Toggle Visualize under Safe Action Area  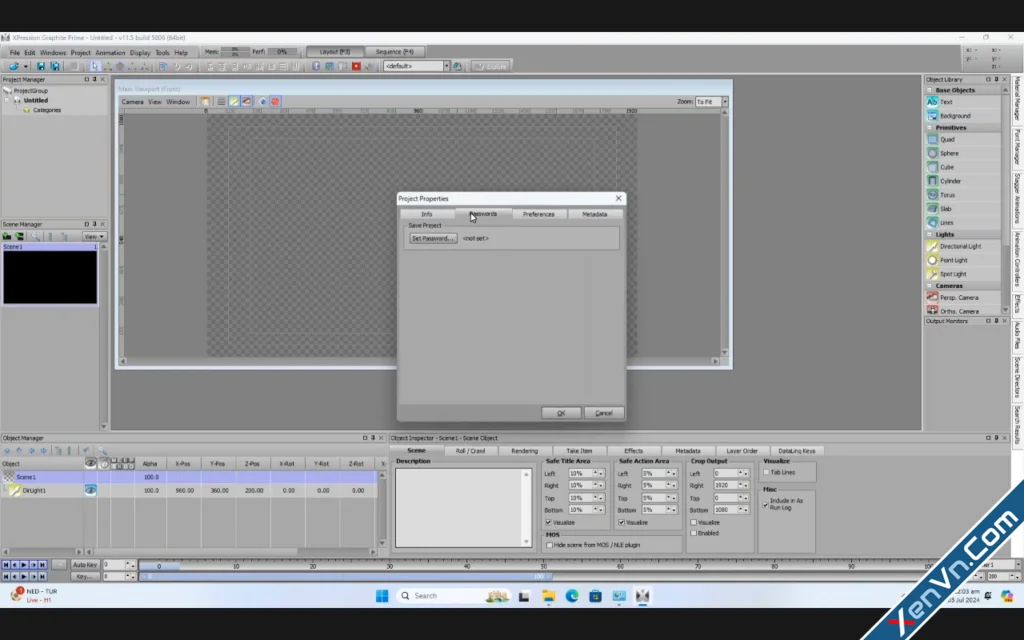tap(622, 522)
